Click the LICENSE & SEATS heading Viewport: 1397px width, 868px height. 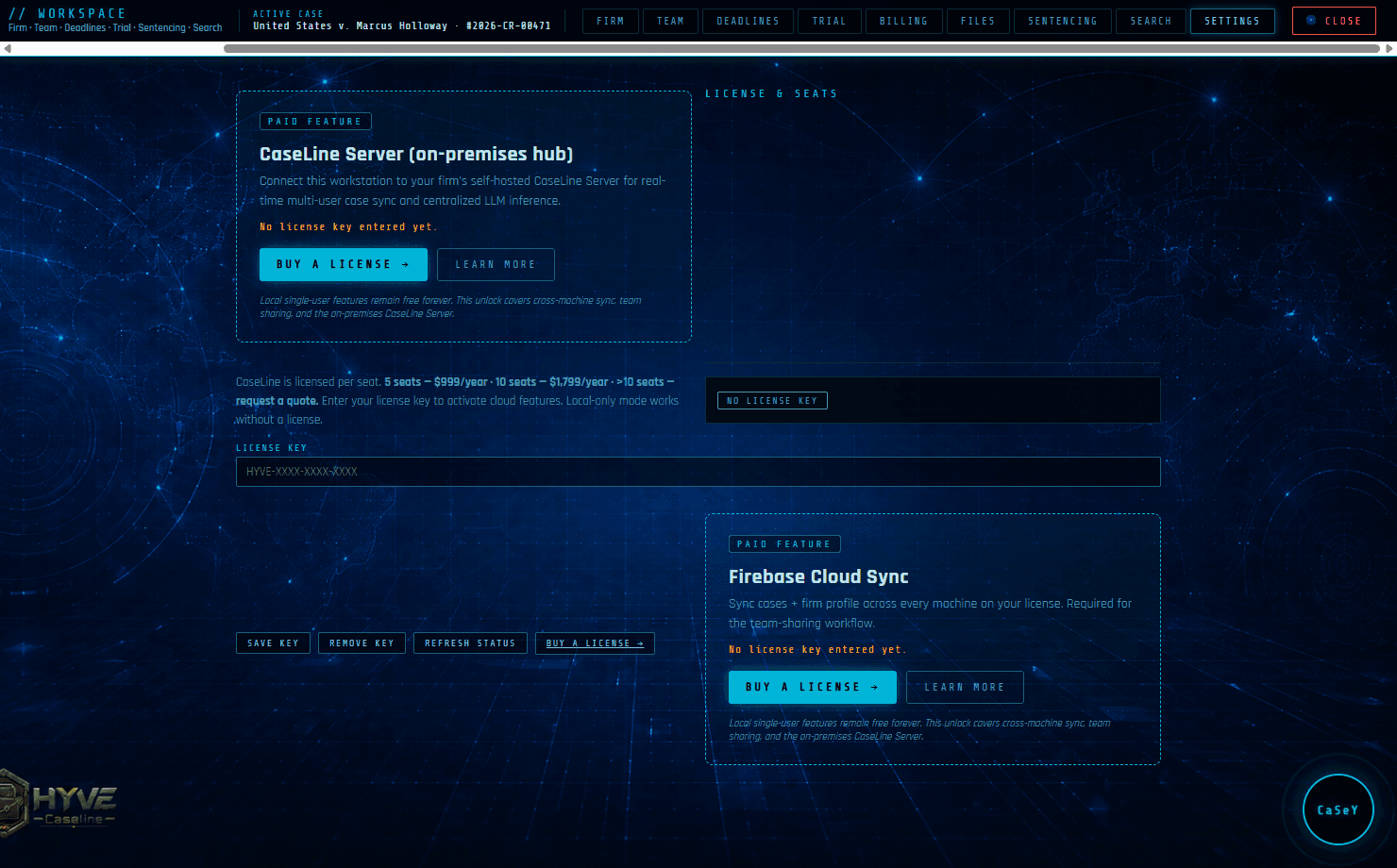pyautogui.click(x=771, y=94)
